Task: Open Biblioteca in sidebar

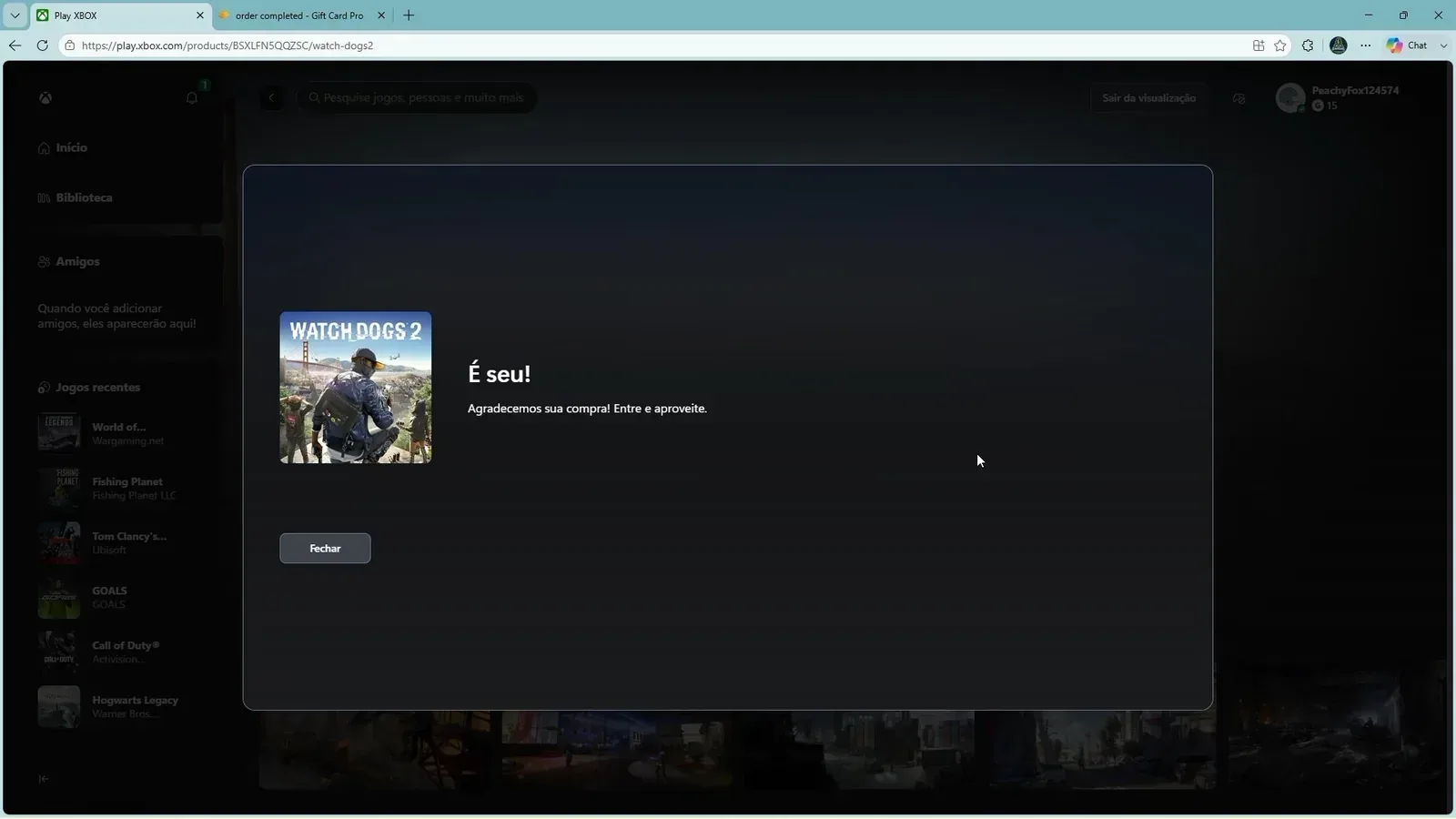Action: point(76,197)
